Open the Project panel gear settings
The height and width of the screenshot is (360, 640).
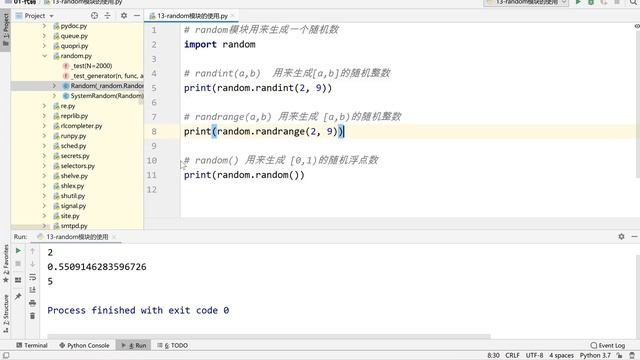[x=124, y=16]
